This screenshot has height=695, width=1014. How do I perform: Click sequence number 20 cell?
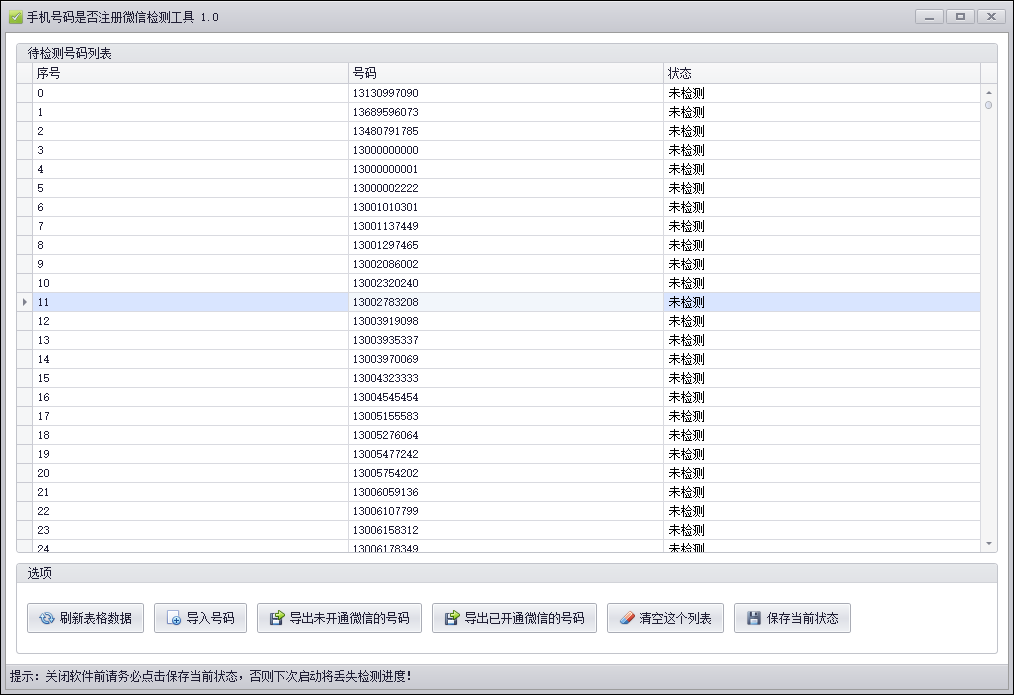click(x=190, y=473)
